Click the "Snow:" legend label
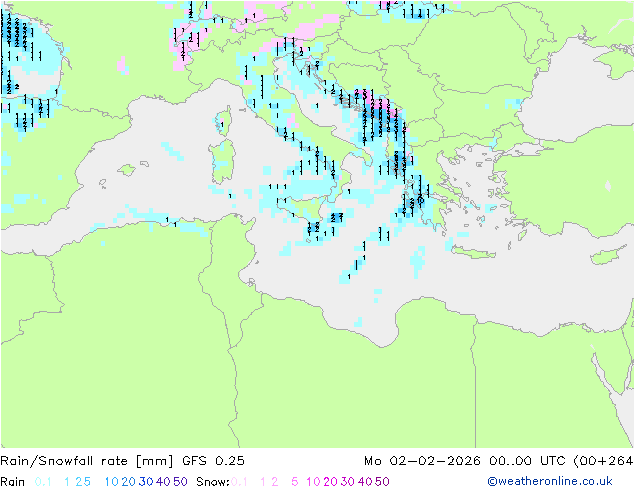Screen dimensions: 634x490 coord(213,482)
